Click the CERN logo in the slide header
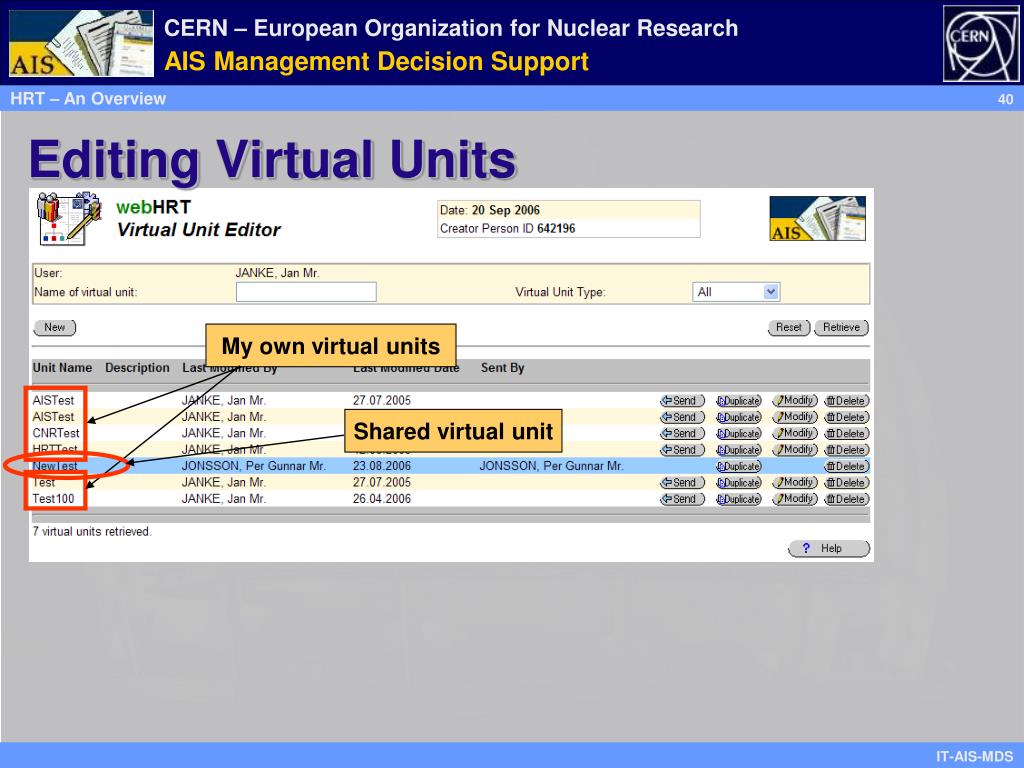The width and height of the screenshot is (1024, 768). (x=981, y=44)
